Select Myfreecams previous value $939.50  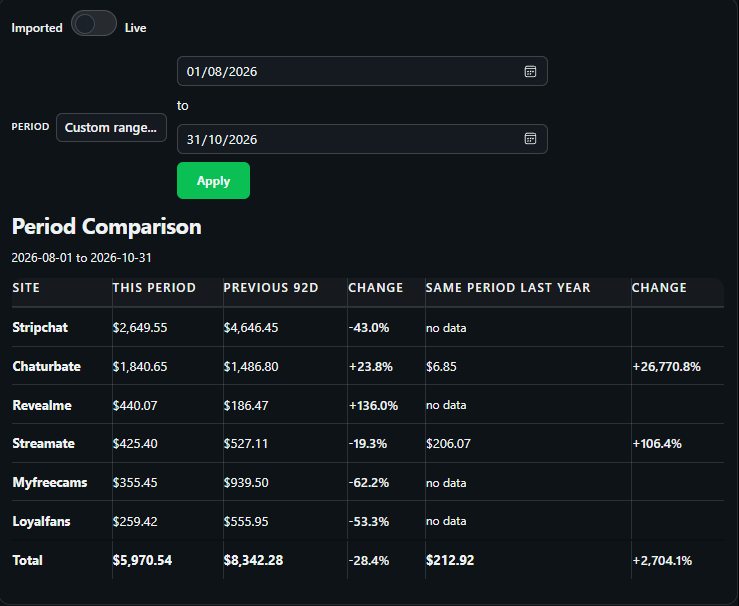click(246, 483)
